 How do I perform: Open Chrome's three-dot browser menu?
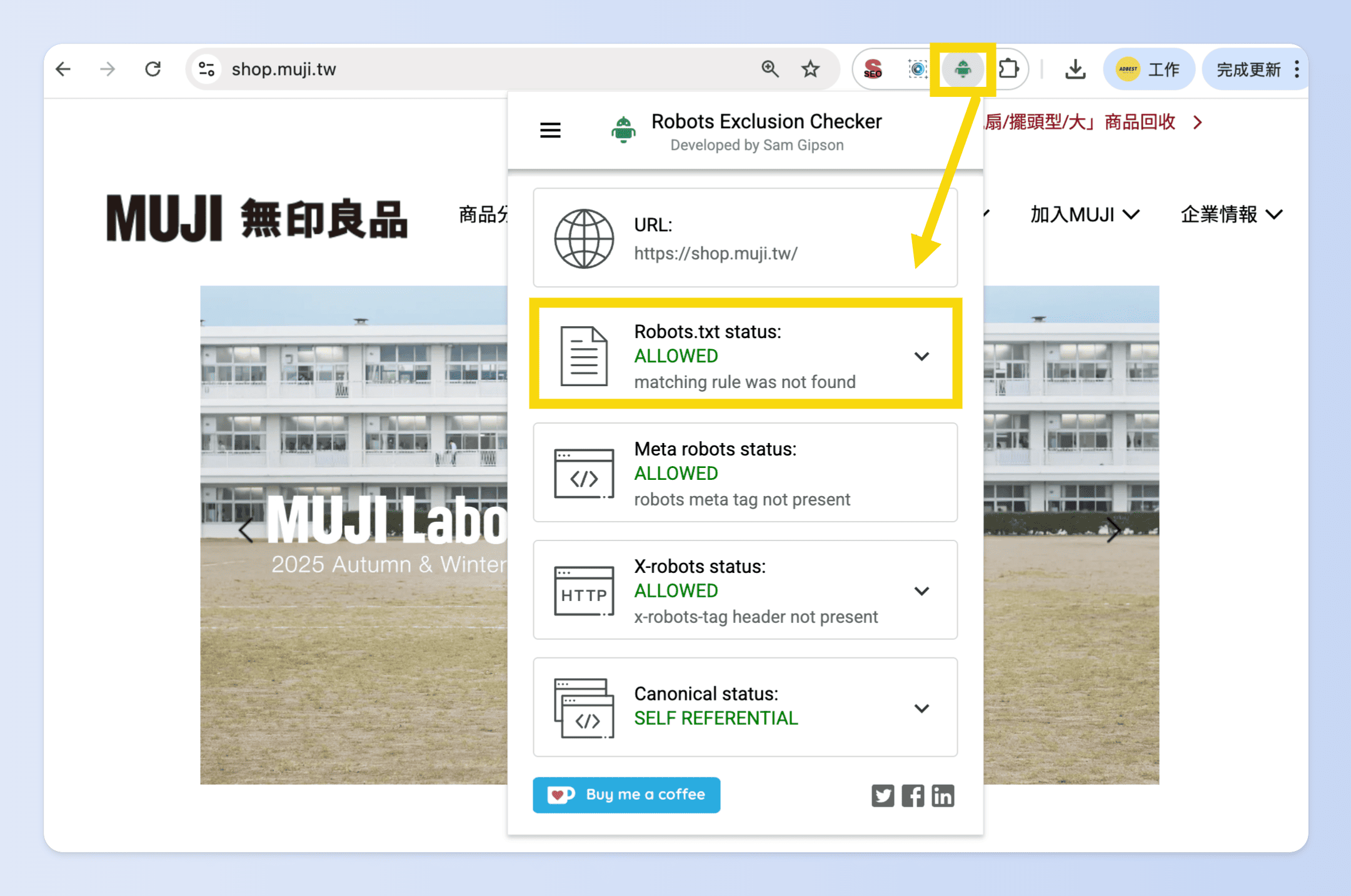(x=1297, y=69)
